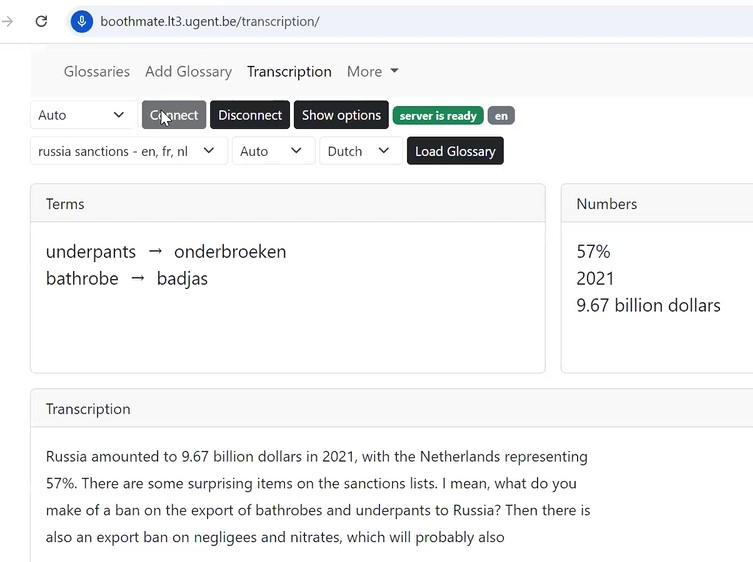
Task: Go to the Add Glossary page
Action: 188,72
